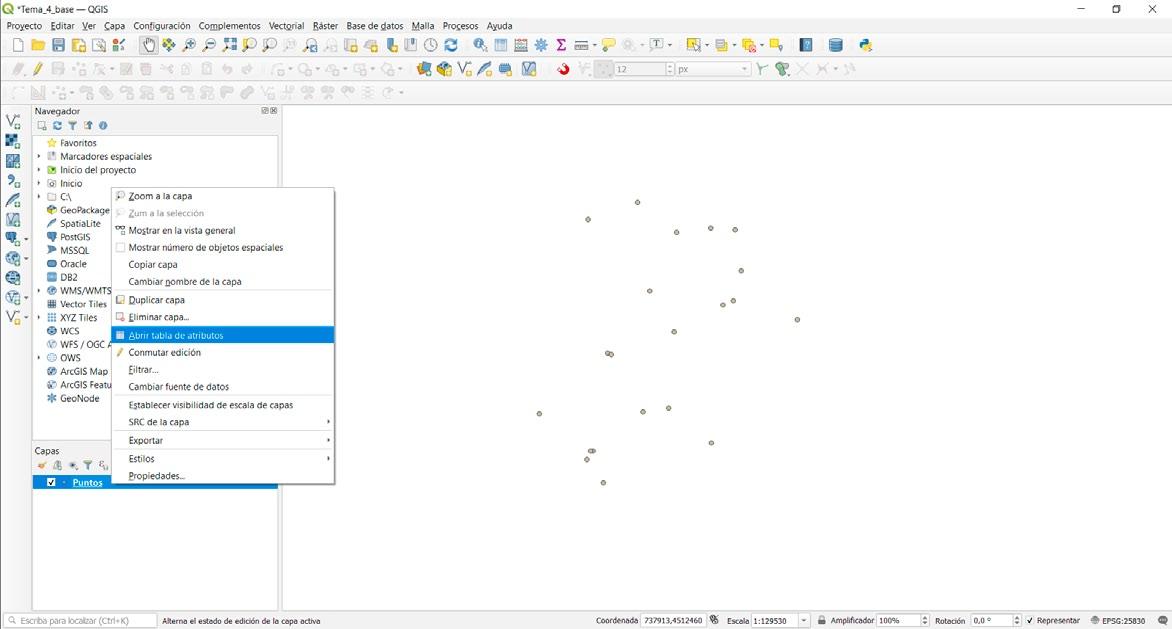Open the Proyecto menu

24,26
